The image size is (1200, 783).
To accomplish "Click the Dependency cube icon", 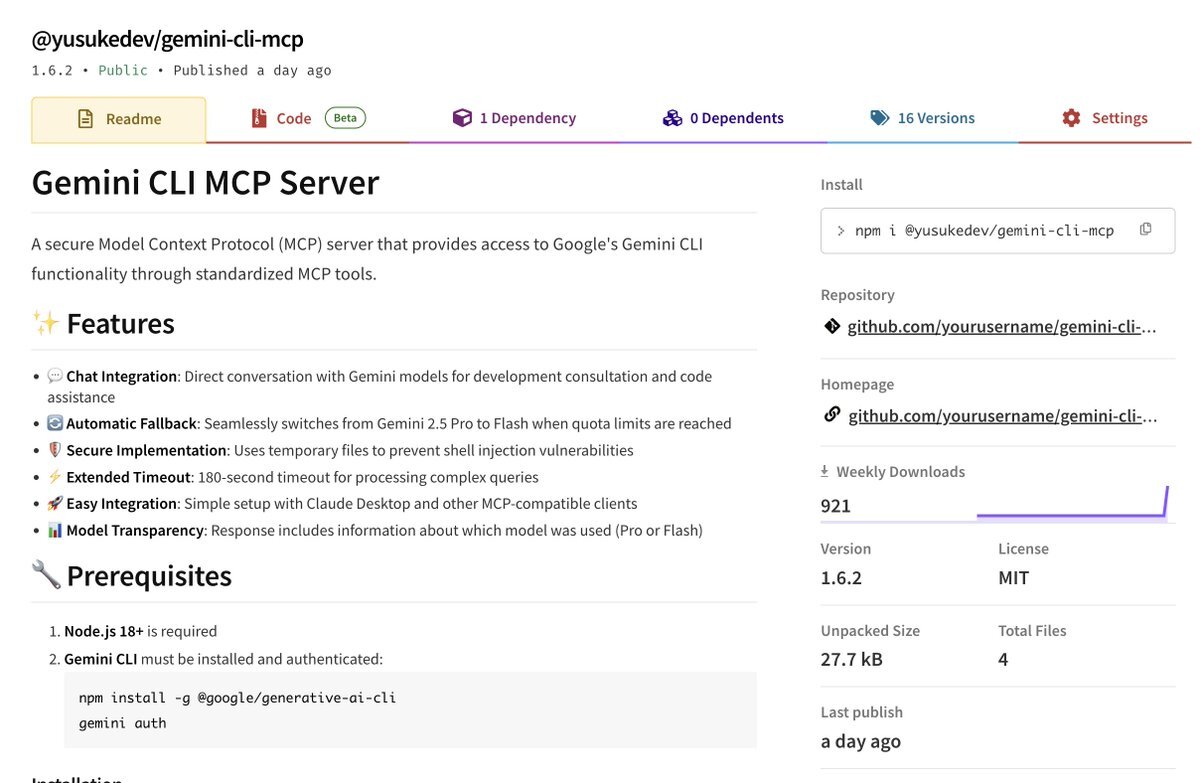I will pyautogui.click(x=462, y=118).
